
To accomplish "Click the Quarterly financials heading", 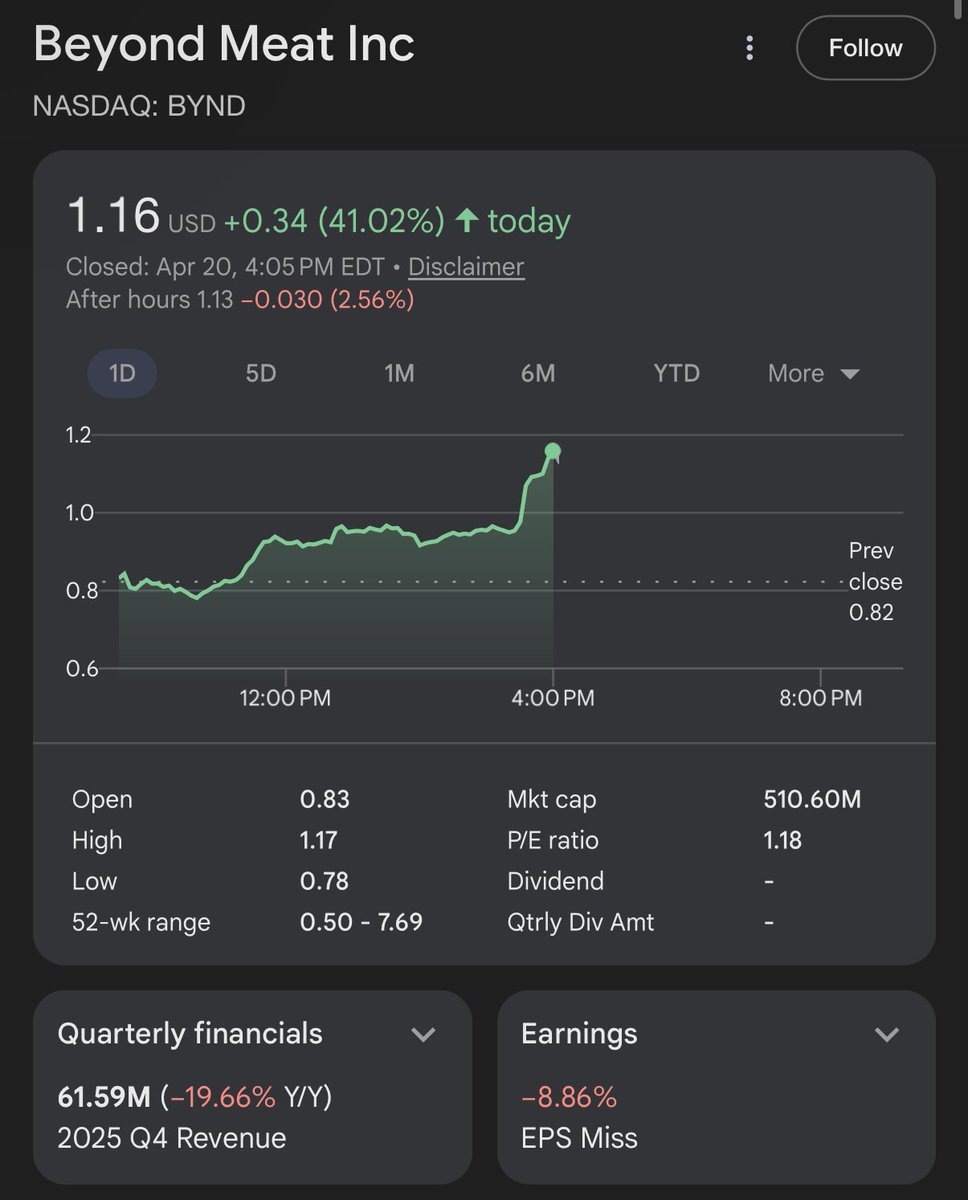I will coord(190,1033).
